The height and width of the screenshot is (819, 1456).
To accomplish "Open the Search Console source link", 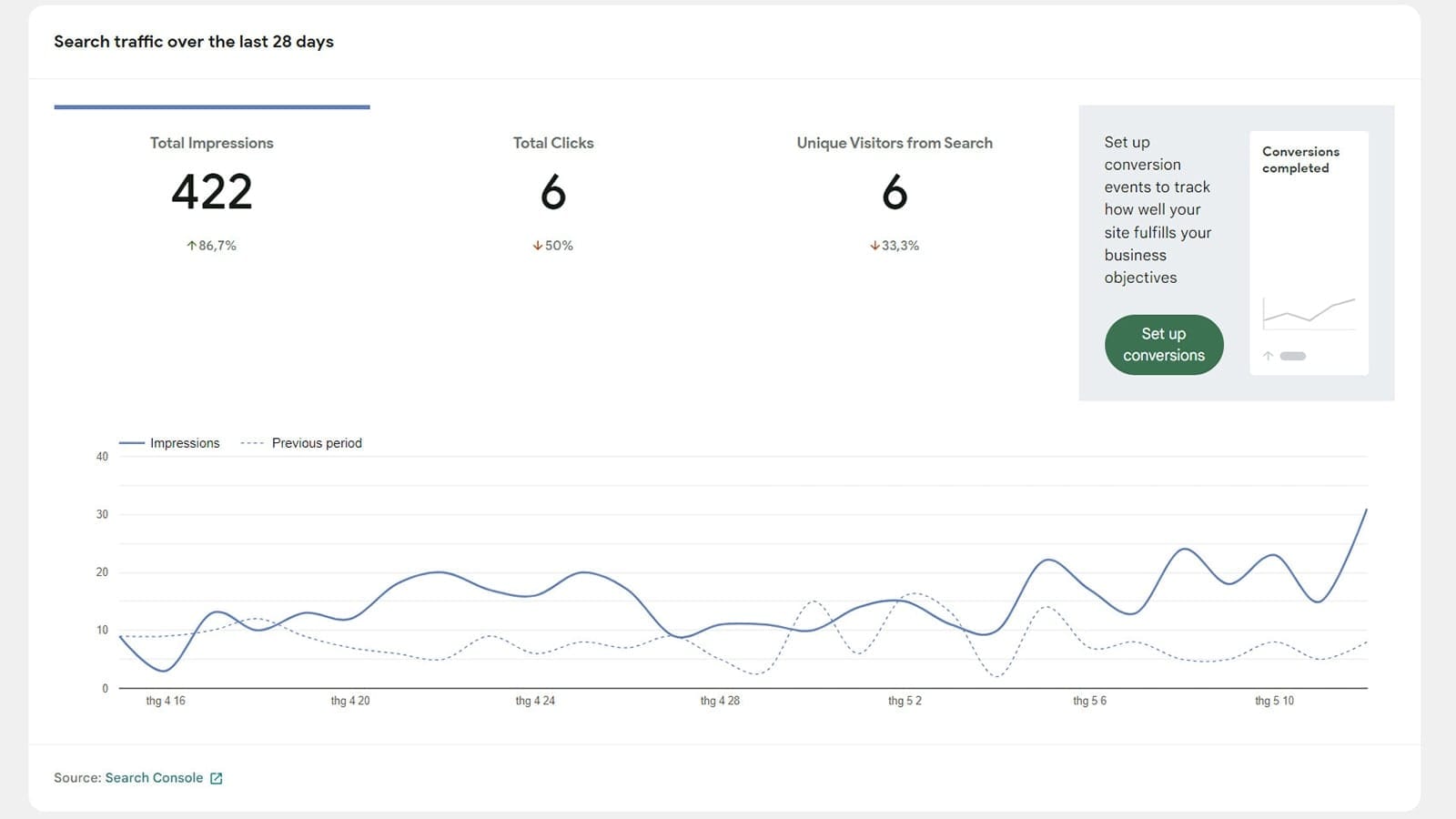I will [x=154, y=778].
